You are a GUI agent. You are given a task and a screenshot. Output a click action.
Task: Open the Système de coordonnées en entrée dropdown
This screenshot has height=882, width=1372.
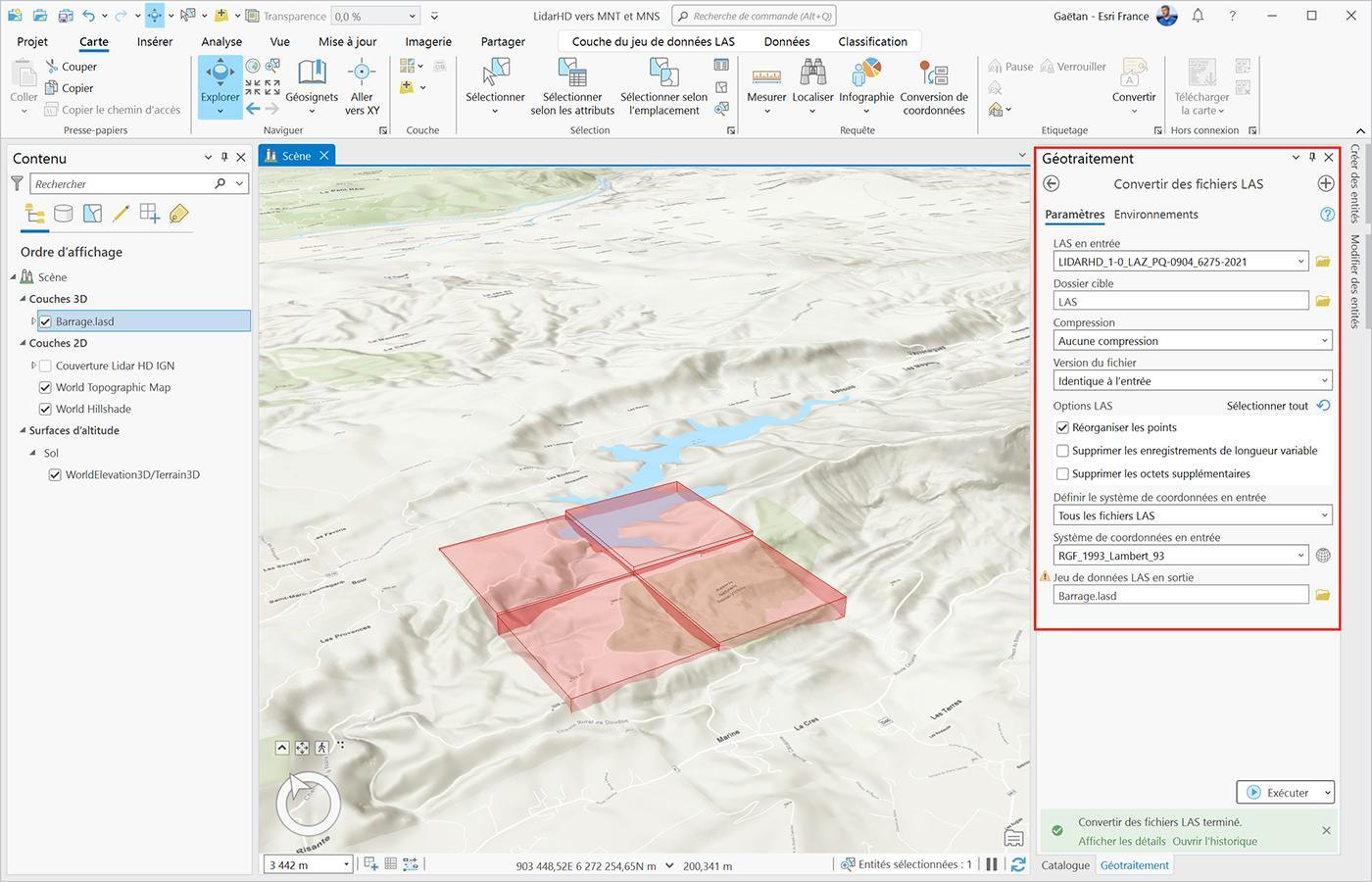tap(1300, 556)
